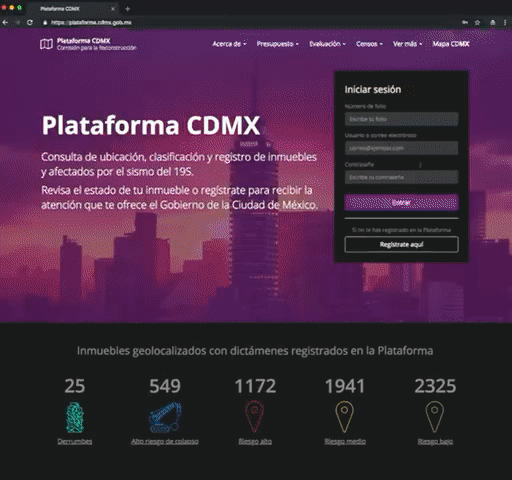Click the 1172 count number
This screenshot has height=480, width=512.
(255, 386)
